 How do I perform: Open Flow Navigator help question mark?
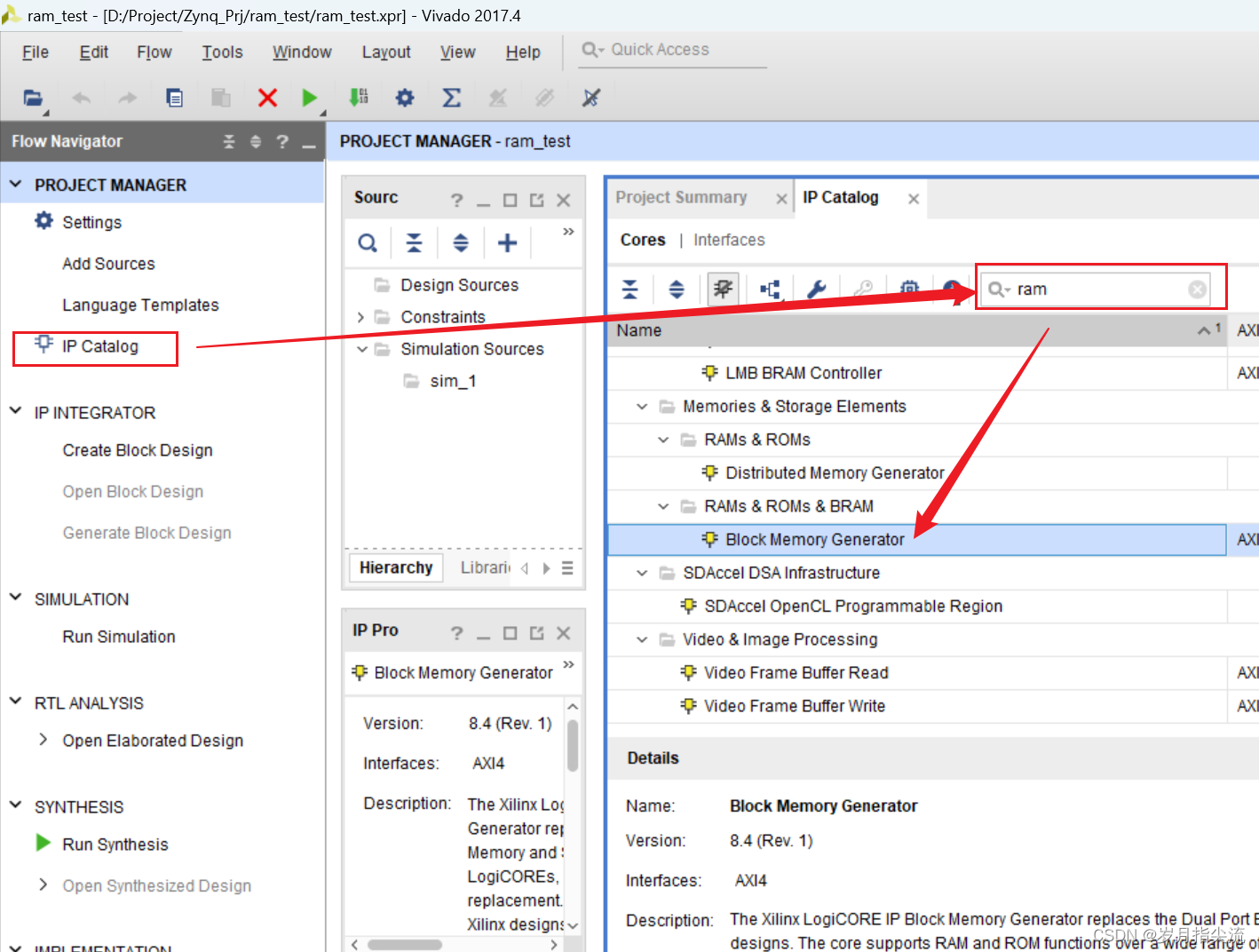[282, 141]
